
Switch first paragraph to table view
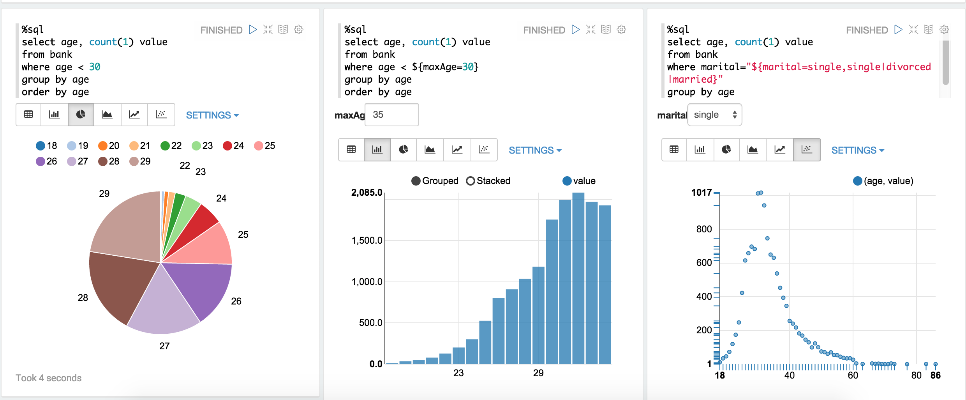pyautogui.click(x=28, y=115)
